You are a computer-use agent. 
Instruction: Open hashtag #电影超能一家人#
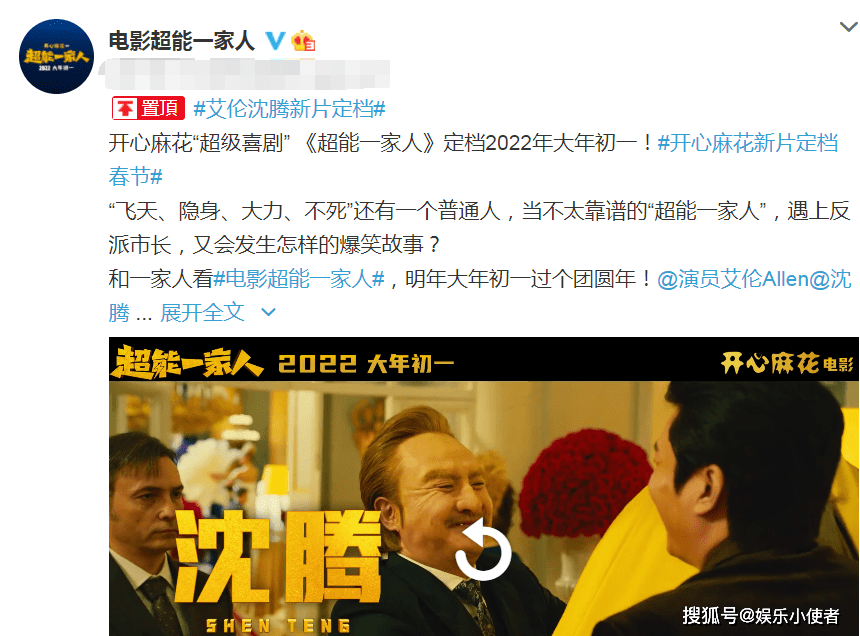tap(299, 279)
